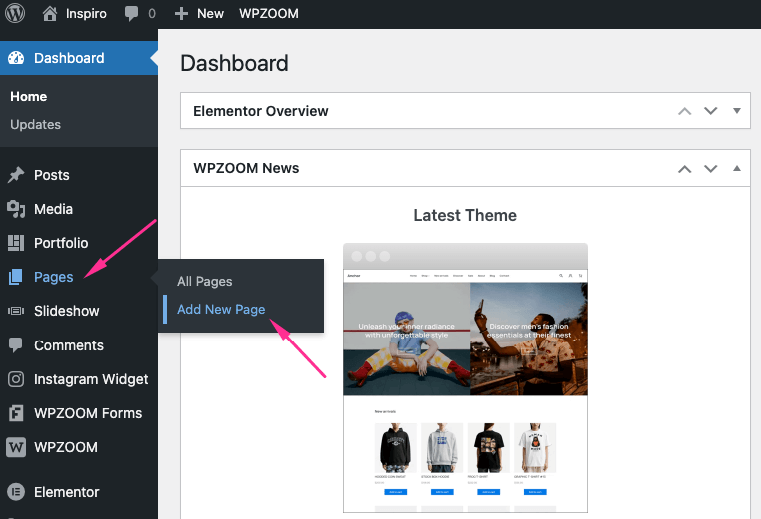The width and height of the screenshot is (761, 519).
Task: Click the plus New icon in admin bar
Action: click(181, 14)
